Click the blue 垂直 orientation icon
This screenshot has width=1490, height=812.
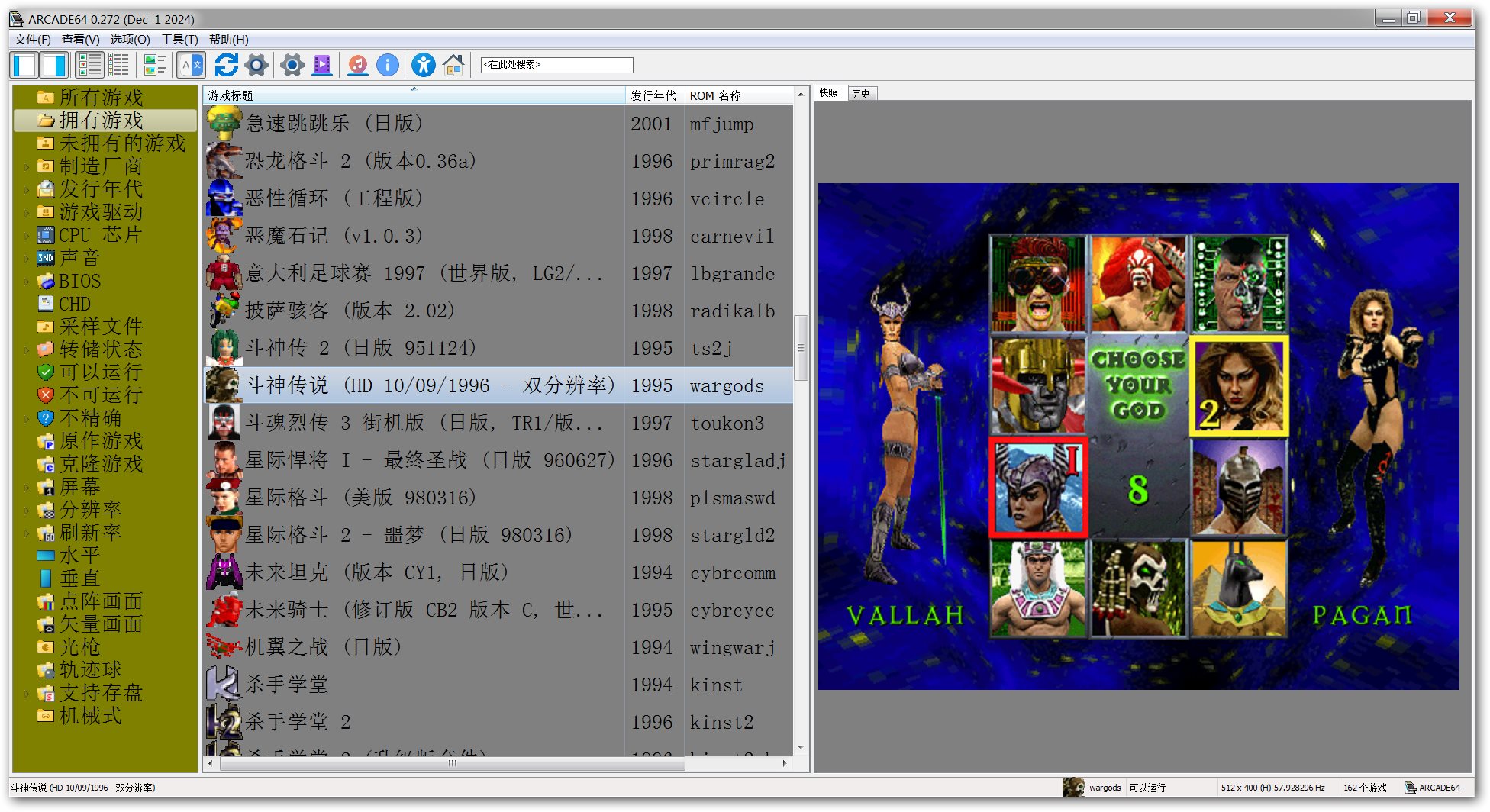click(46, 578)
